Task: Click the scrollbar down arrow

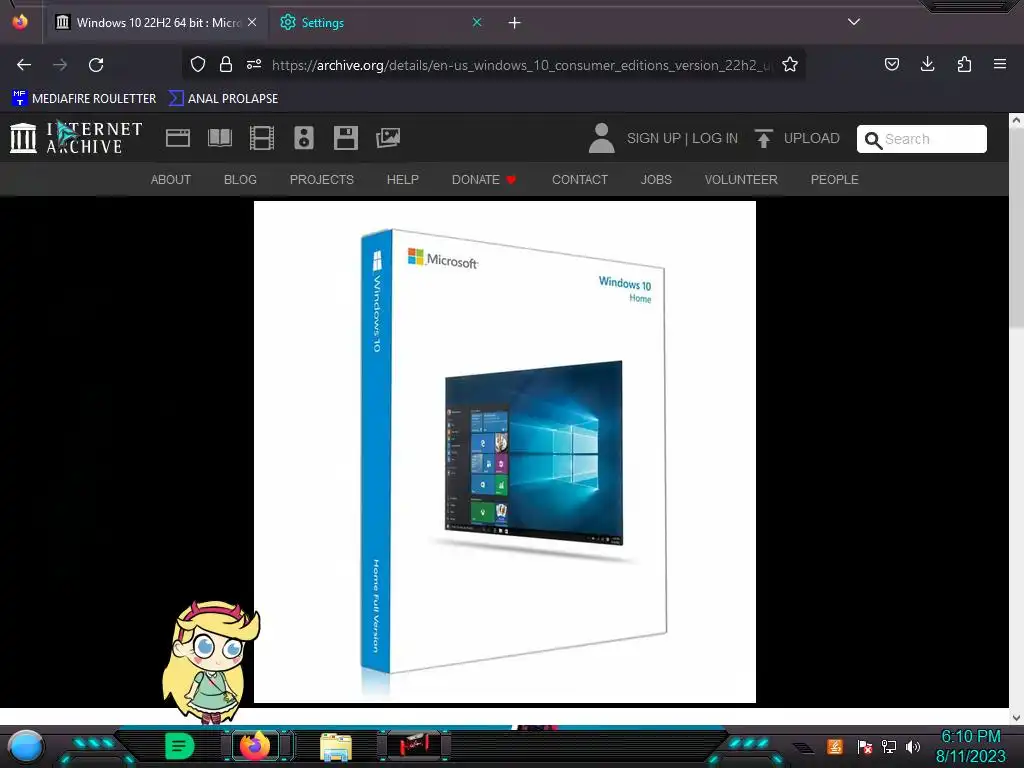Action: click(x=1016, y=718)
